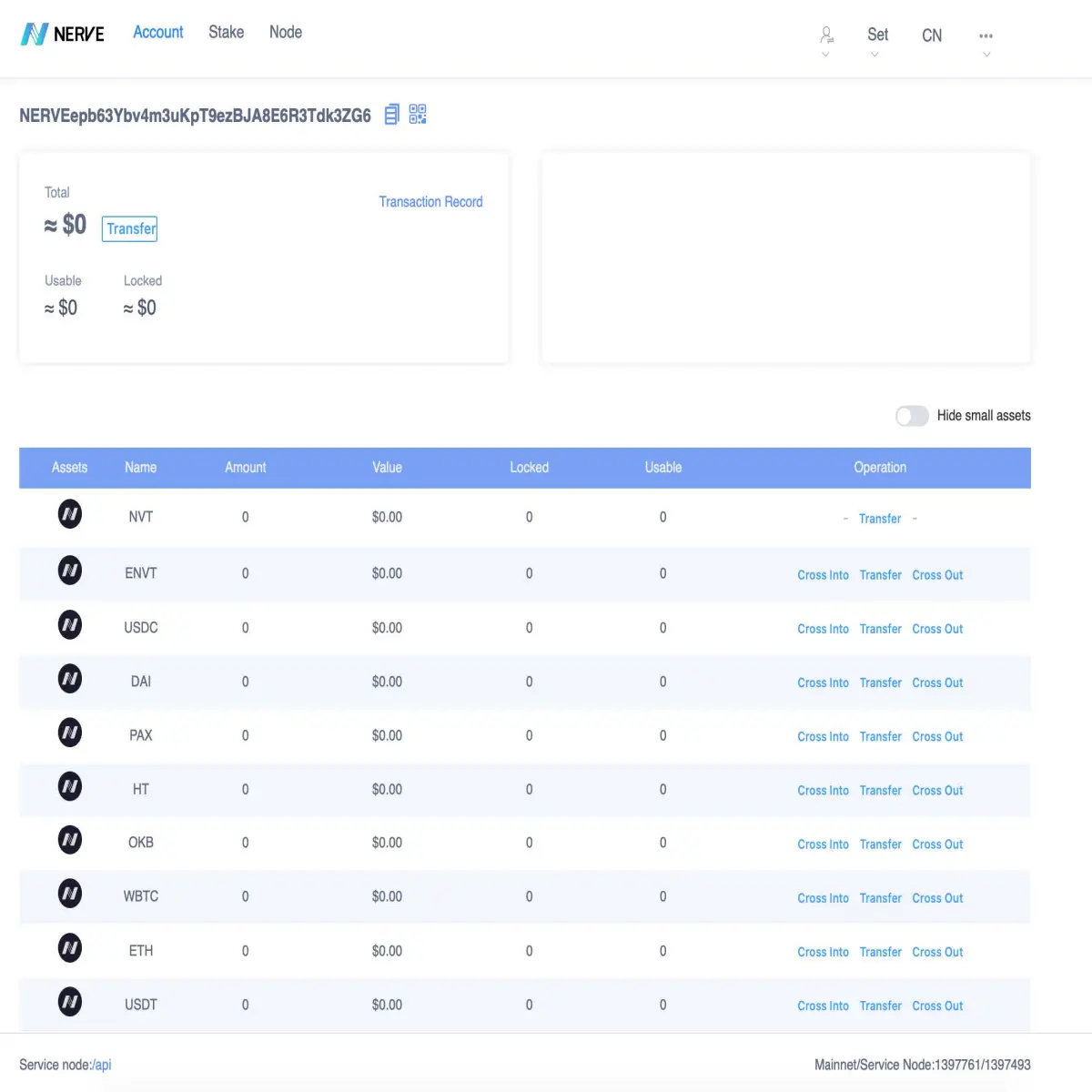The image size is (1092, 1092).
Task: Click Cross Out for OKB
Action: point(937,844)
